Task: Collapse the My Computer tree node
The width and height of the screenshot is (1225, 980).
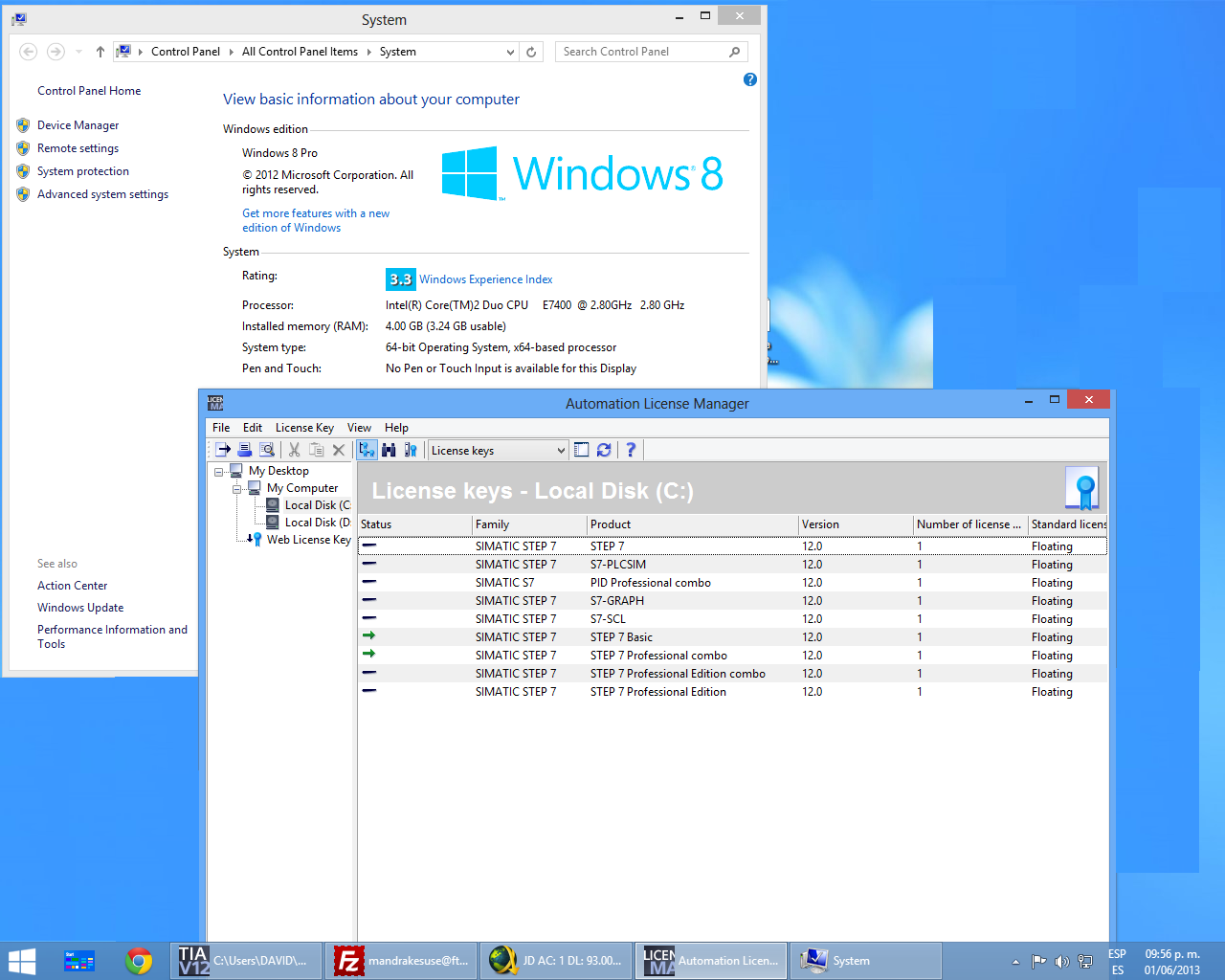Action: 236,488
